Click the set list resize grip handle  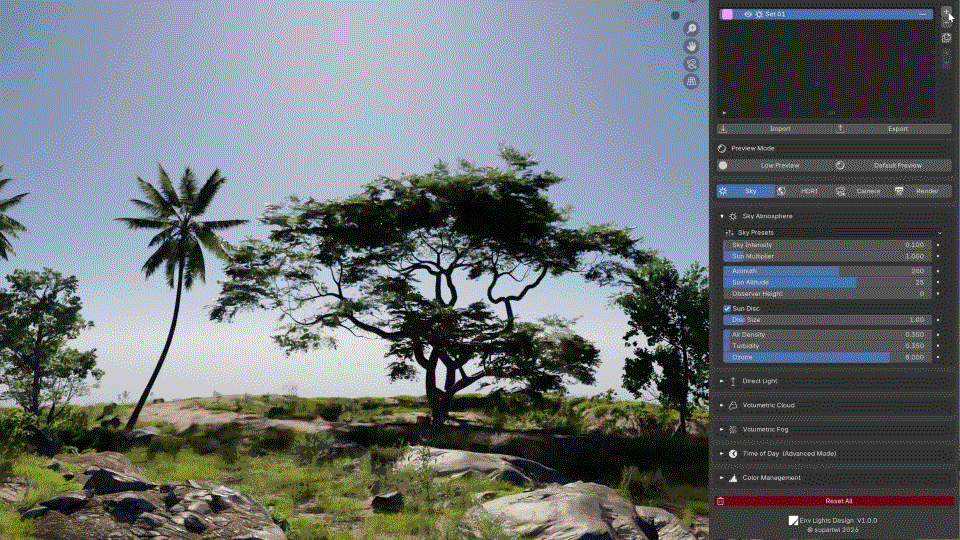click(x=831, y=113)
